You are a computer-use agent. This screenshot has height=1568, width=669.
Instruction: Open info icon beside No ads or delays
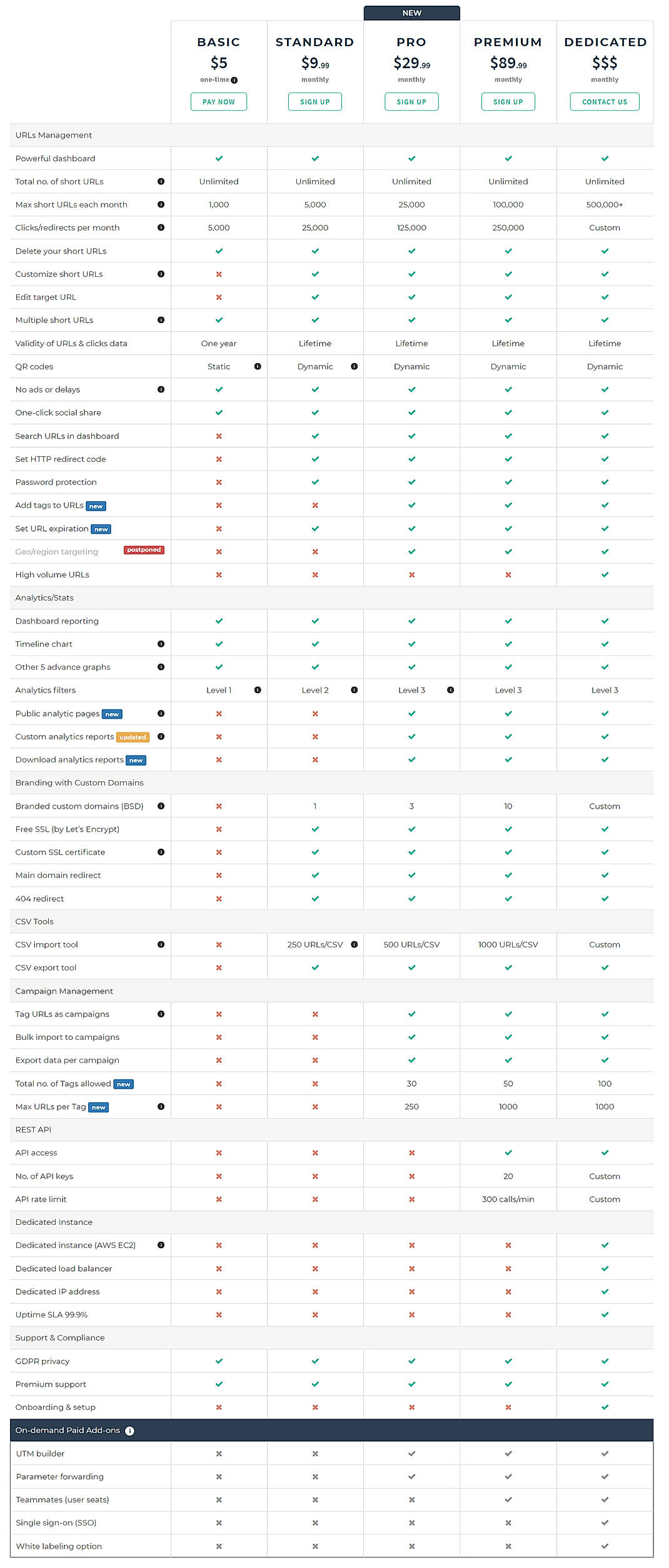[x=161, y=389]
